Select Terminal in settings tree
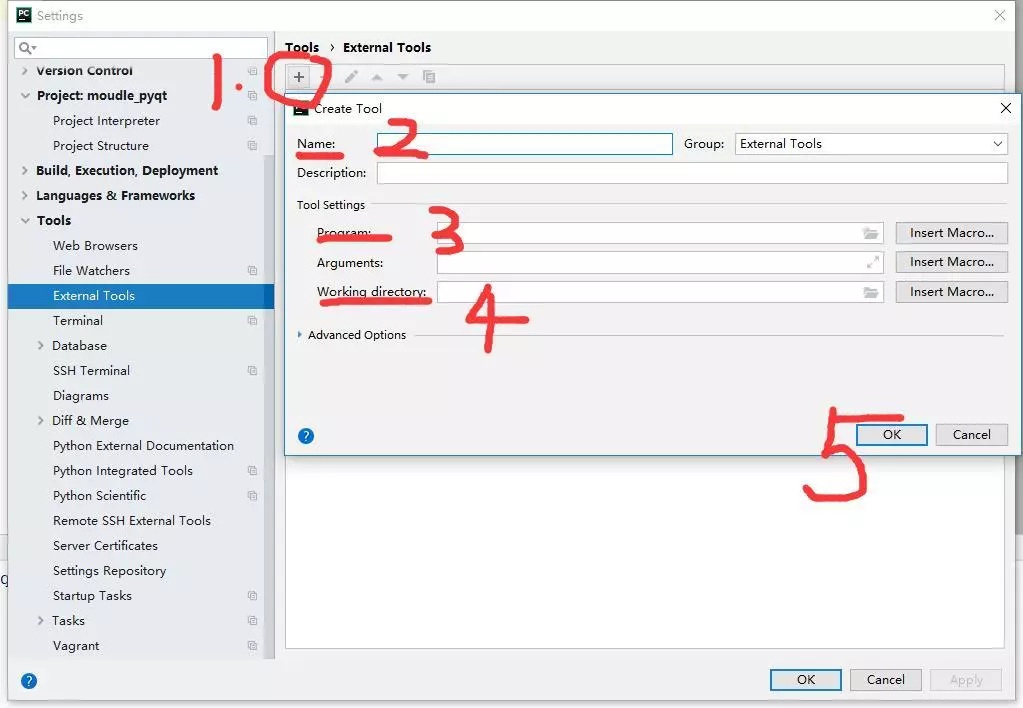This screenshot has height=708, width=1023. click(x=78, y=320)
